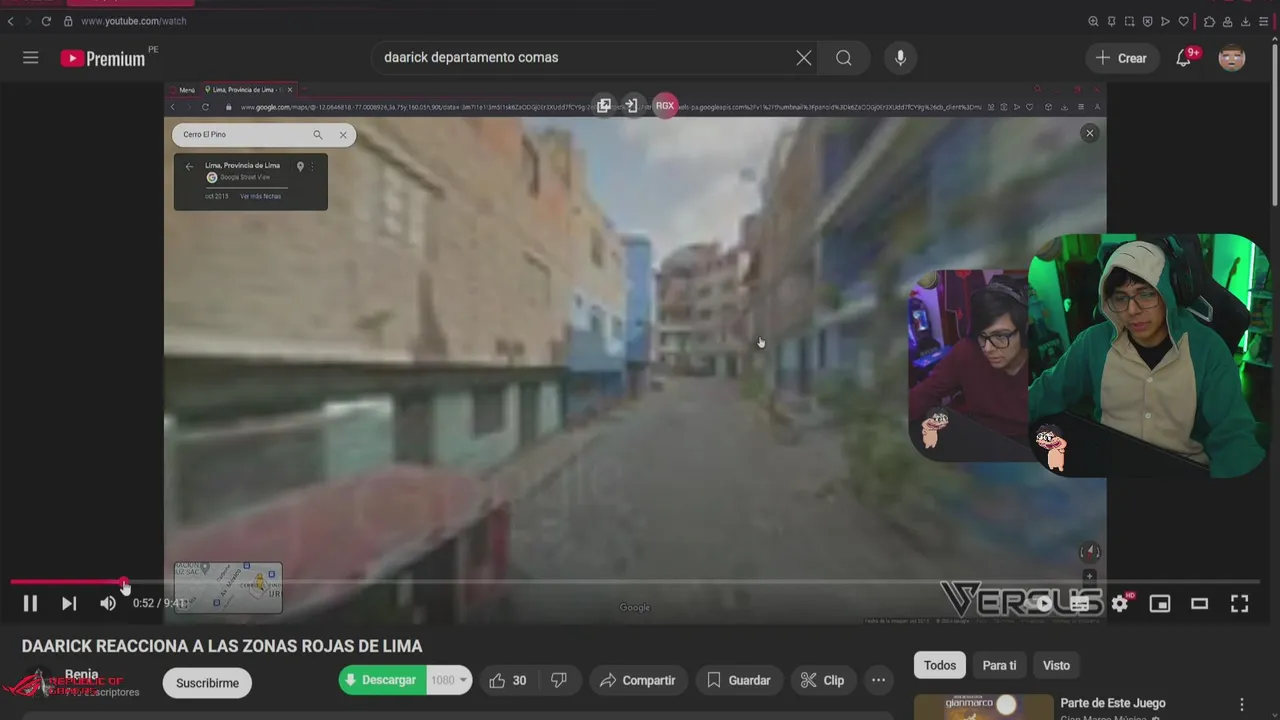Download video with Descargar button

click(382, 680)
